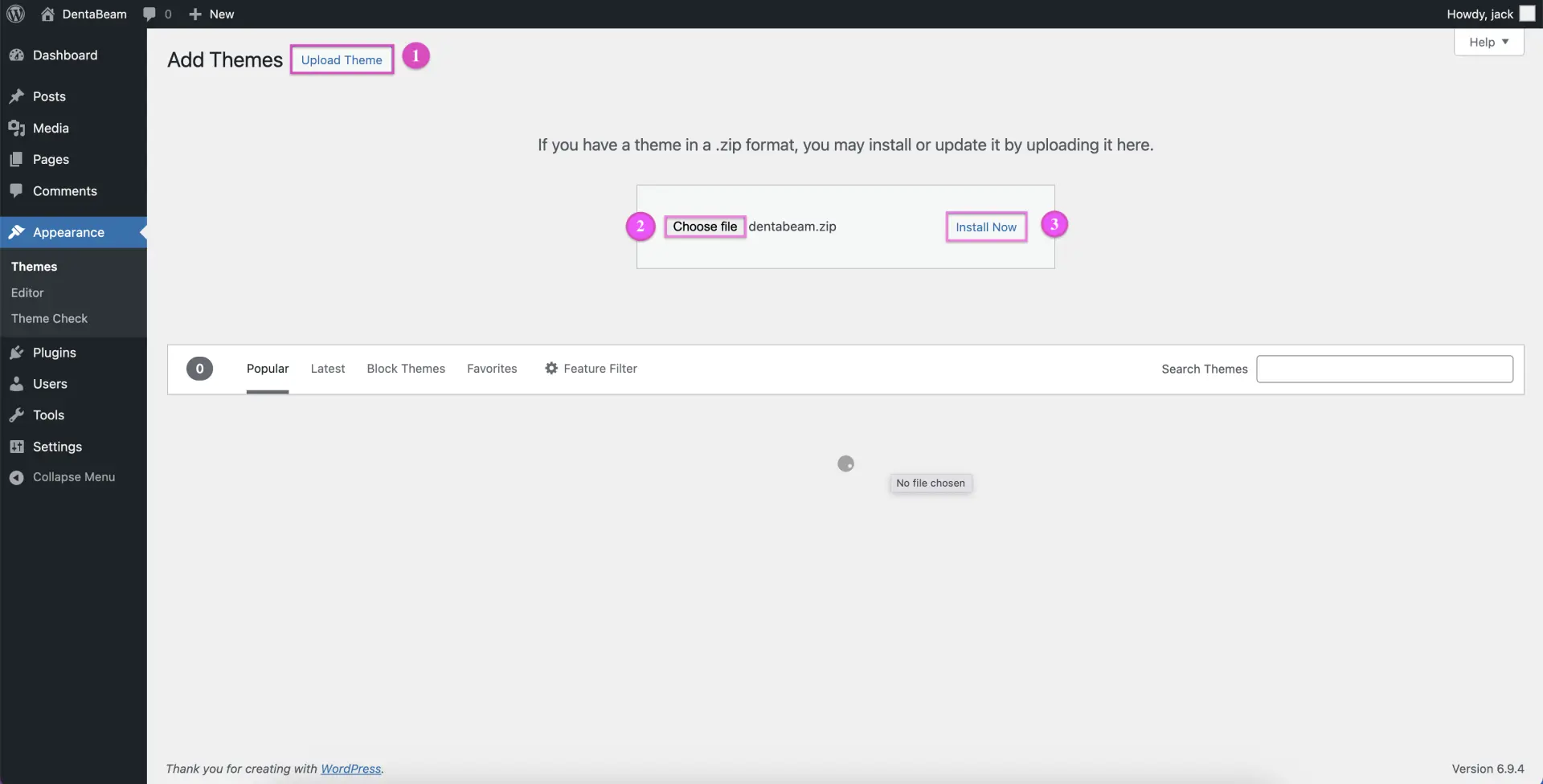The height and width of the screenshot is (784, 1543).
Task: Switch to the Block Themes tab
Action: point(406,369)
